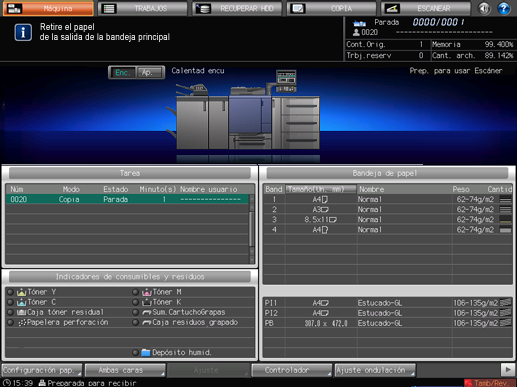Click the info icon beside paper removal message
Screen dimensions: 517x387
(x=23, y=32)
